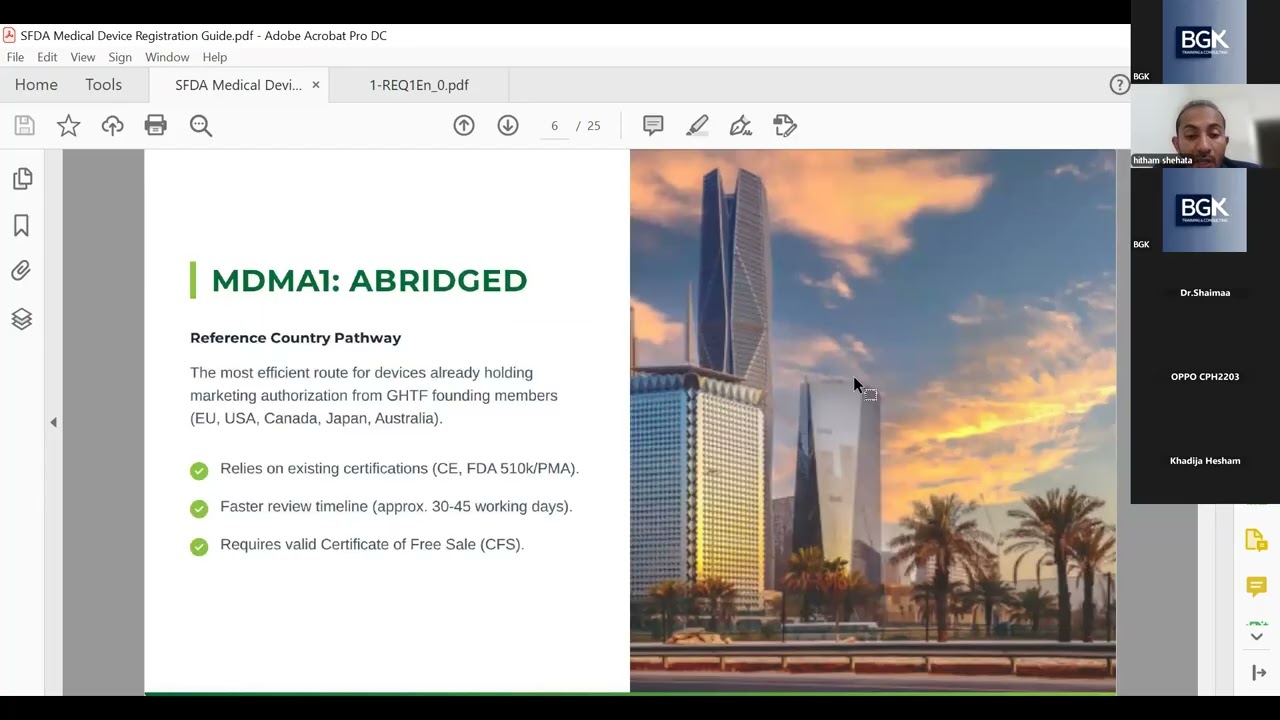Select Khadija Hesham participant tile

[x=1205, y=461]
